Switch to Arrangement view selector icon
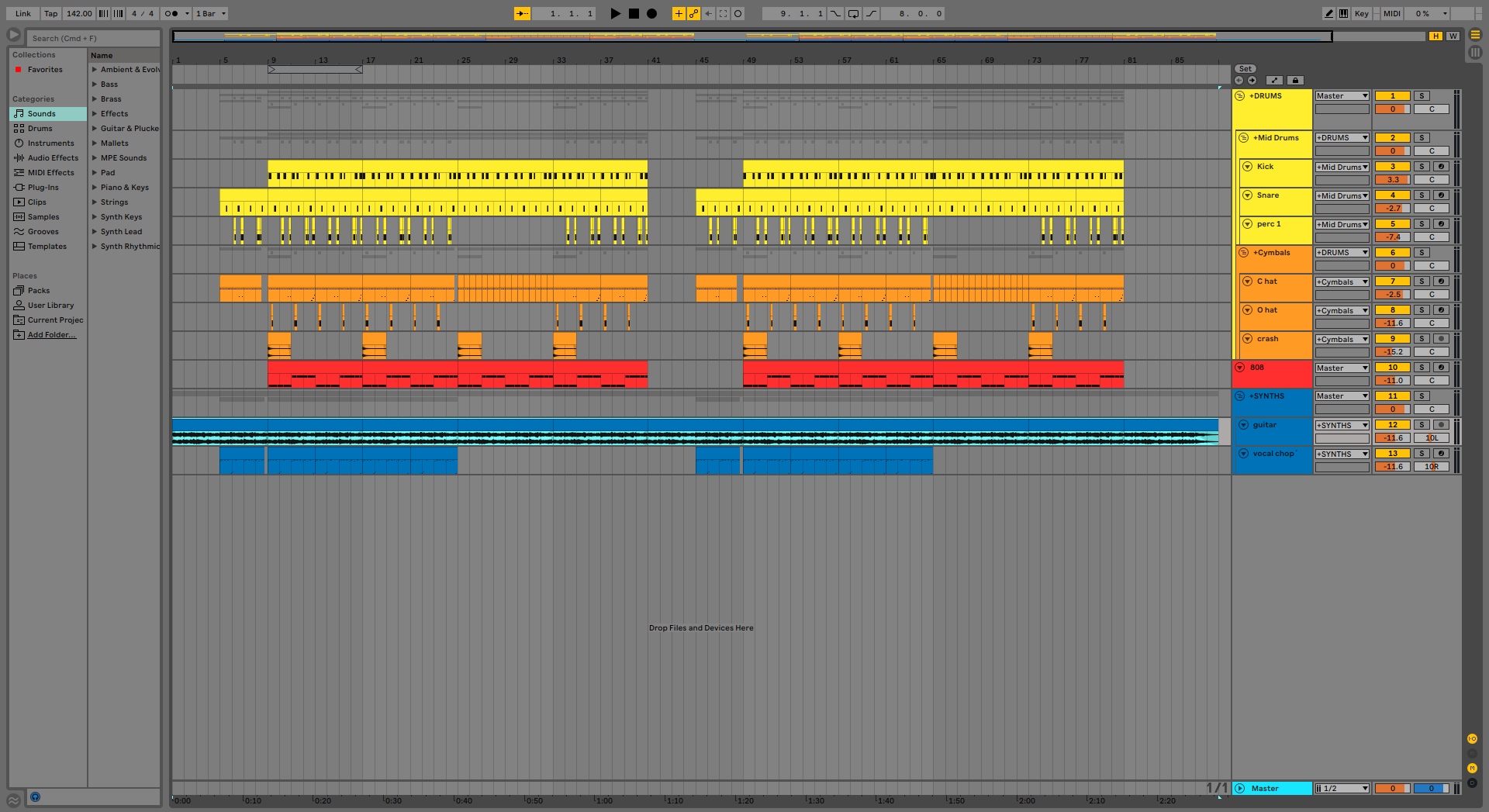 click(1475, 35)
